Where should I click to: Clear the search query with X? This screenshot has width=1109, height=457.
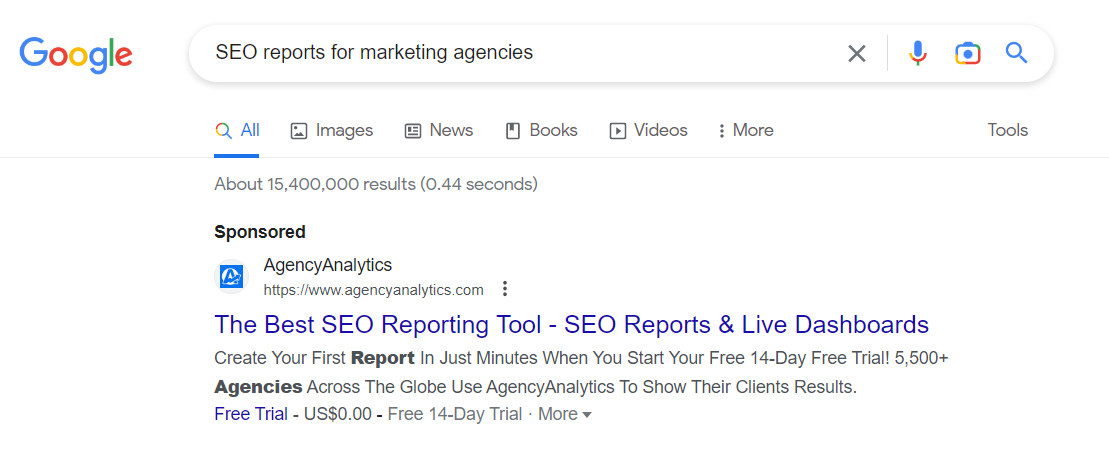857,53
